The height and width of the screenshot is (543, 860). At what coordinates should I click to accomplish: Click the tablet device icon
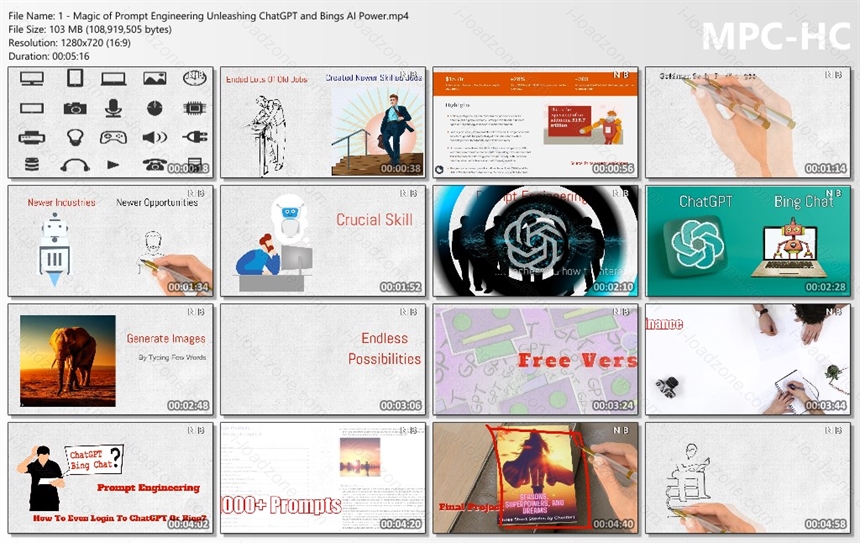(x=75, y=78)
